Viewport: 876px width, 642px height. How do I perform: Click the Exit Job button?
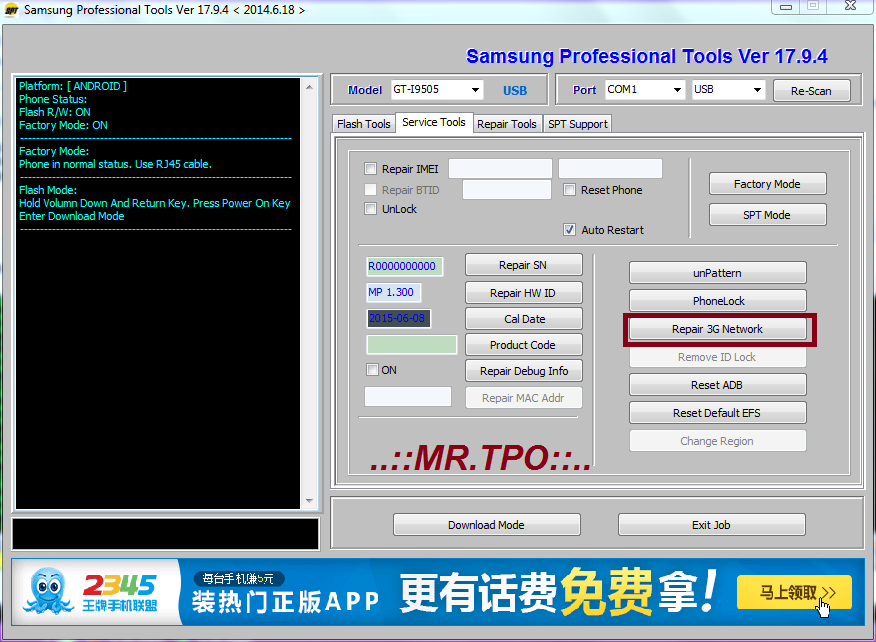coord(712,525)
